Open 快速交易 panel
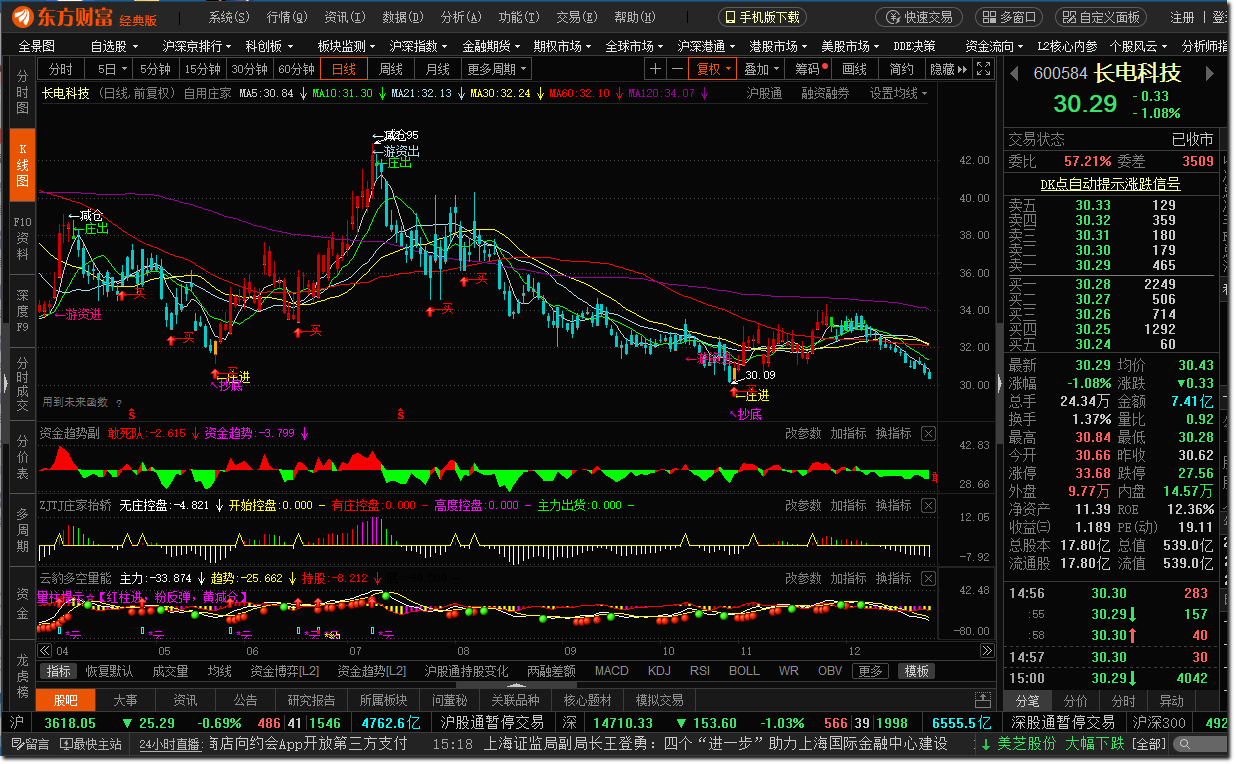 click(918, 17)
